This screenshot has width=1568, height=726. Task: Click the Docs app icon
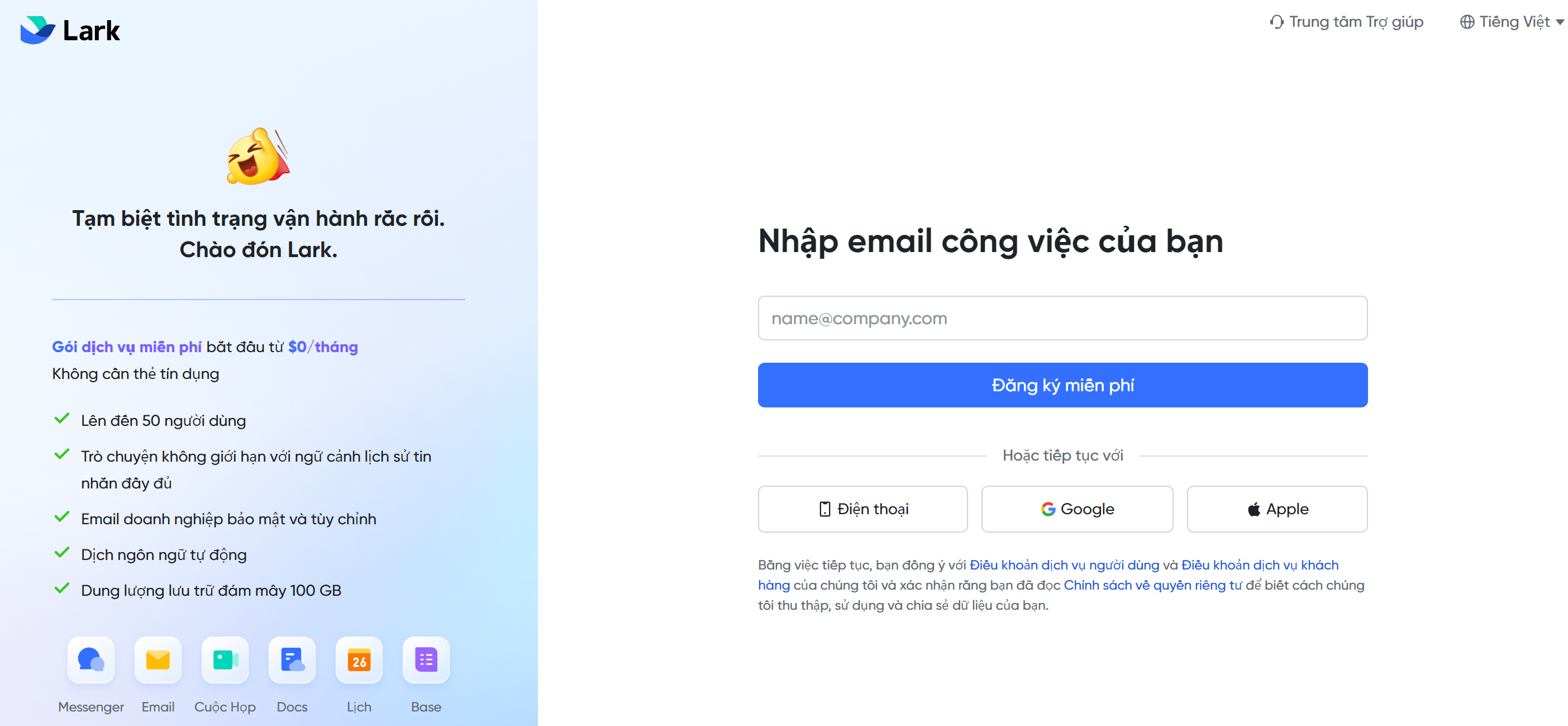292,659
